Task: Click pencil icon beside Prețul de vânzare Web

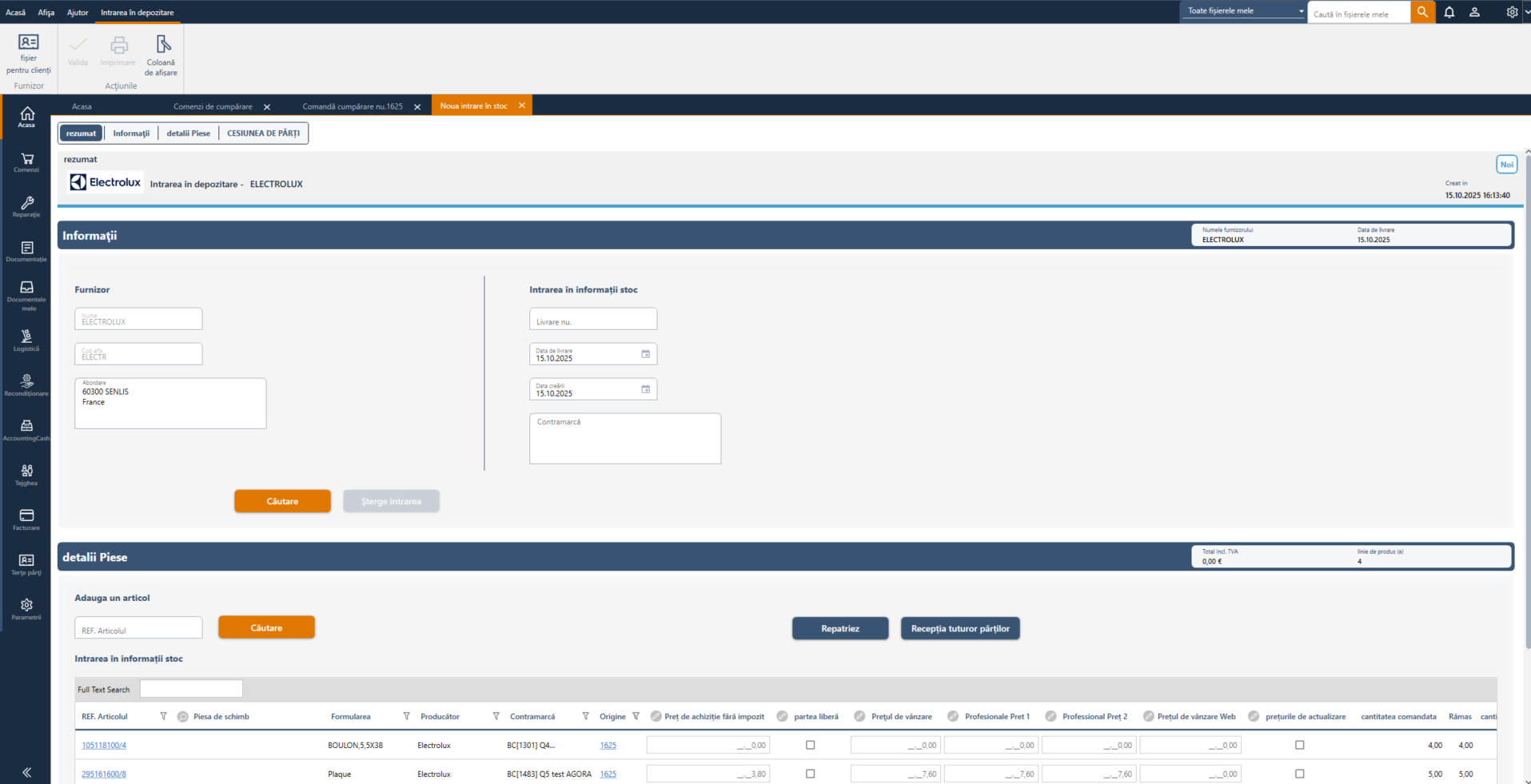Action: pyautogui.click(x=1148, y=716)
